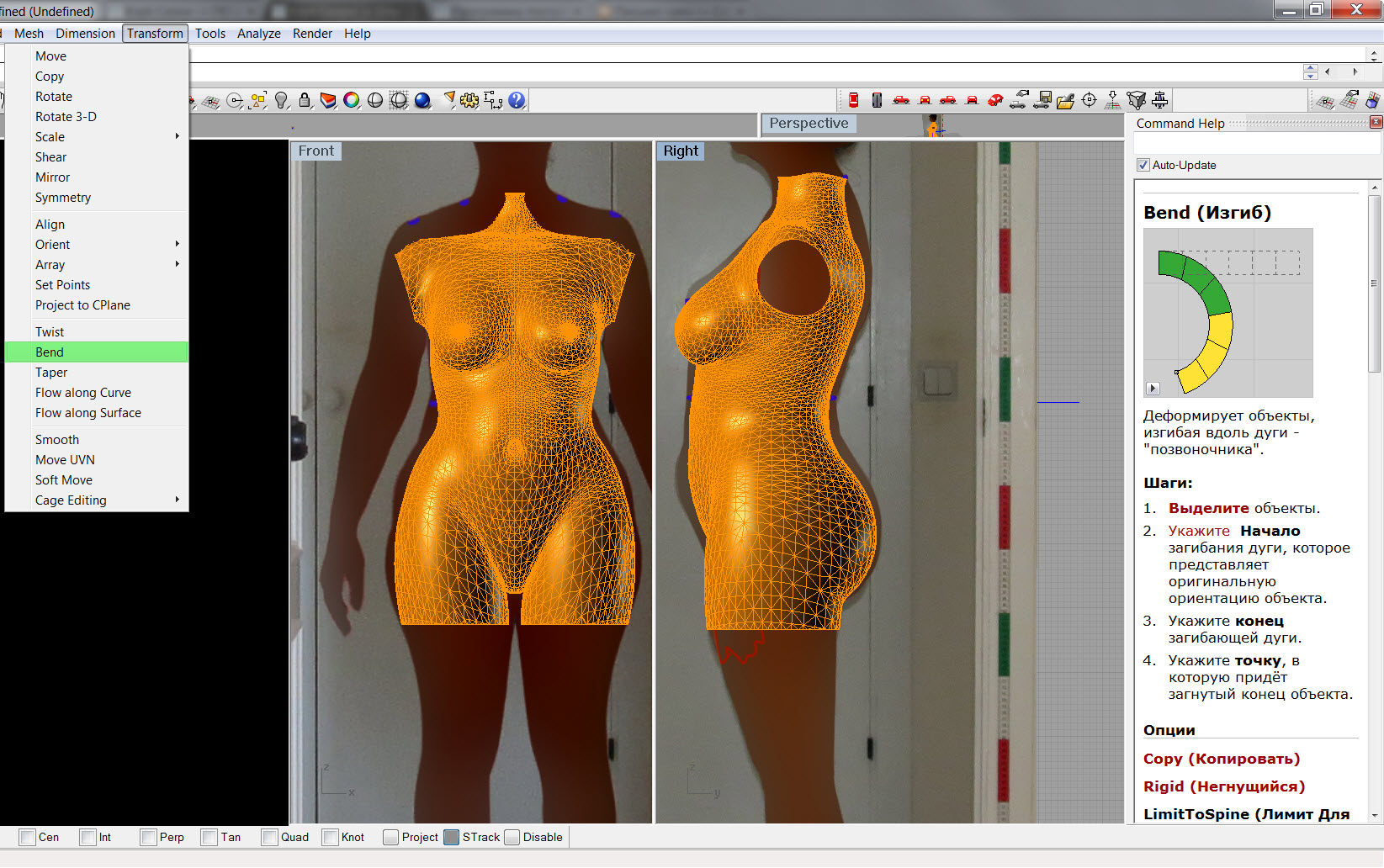Click the perspective red car view icon
This screenshot has height=868, width=1384.
995,101
